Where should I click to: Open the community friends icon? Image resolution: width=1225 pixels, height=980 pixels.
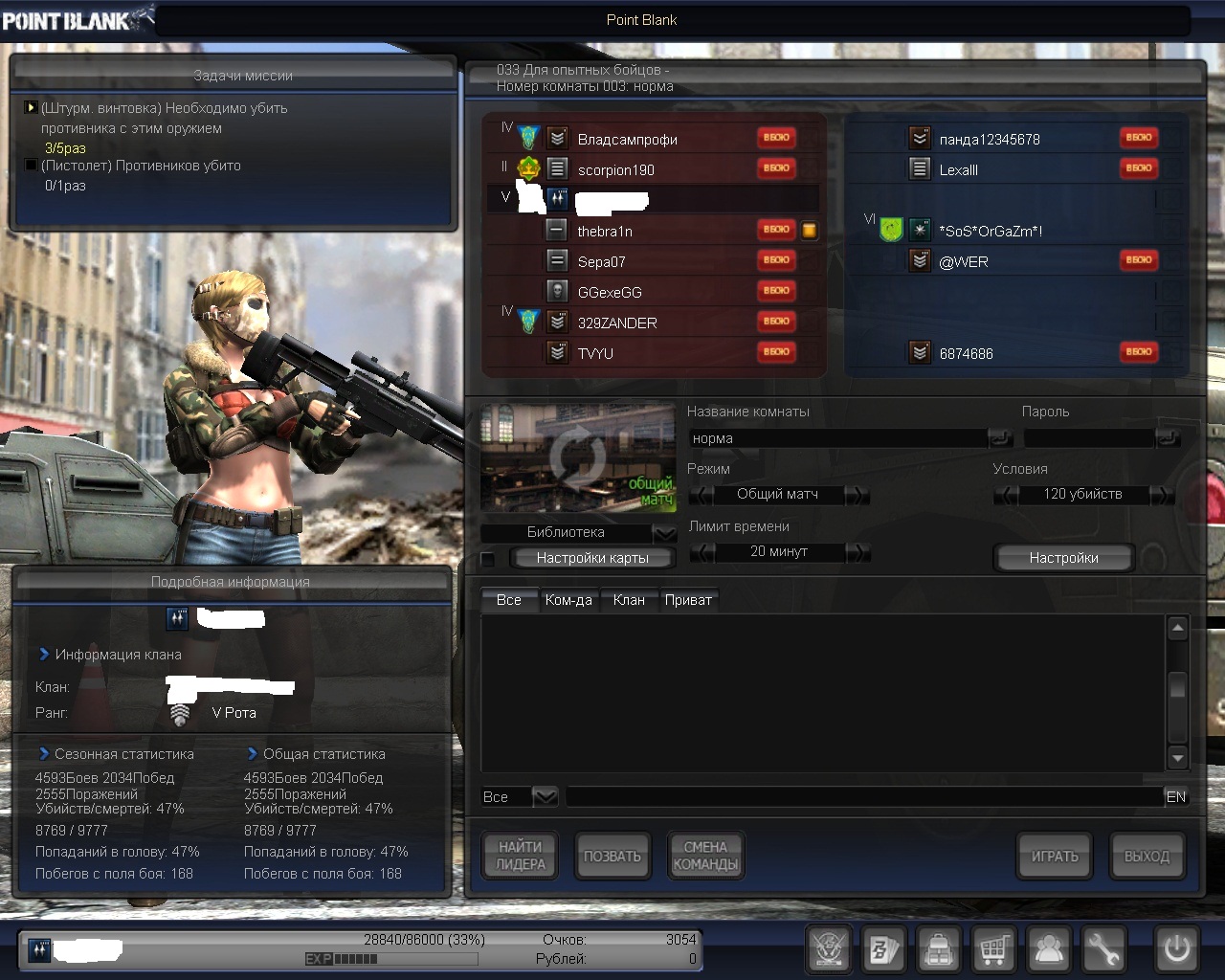pyautogui.click(x=1049, y=949)
